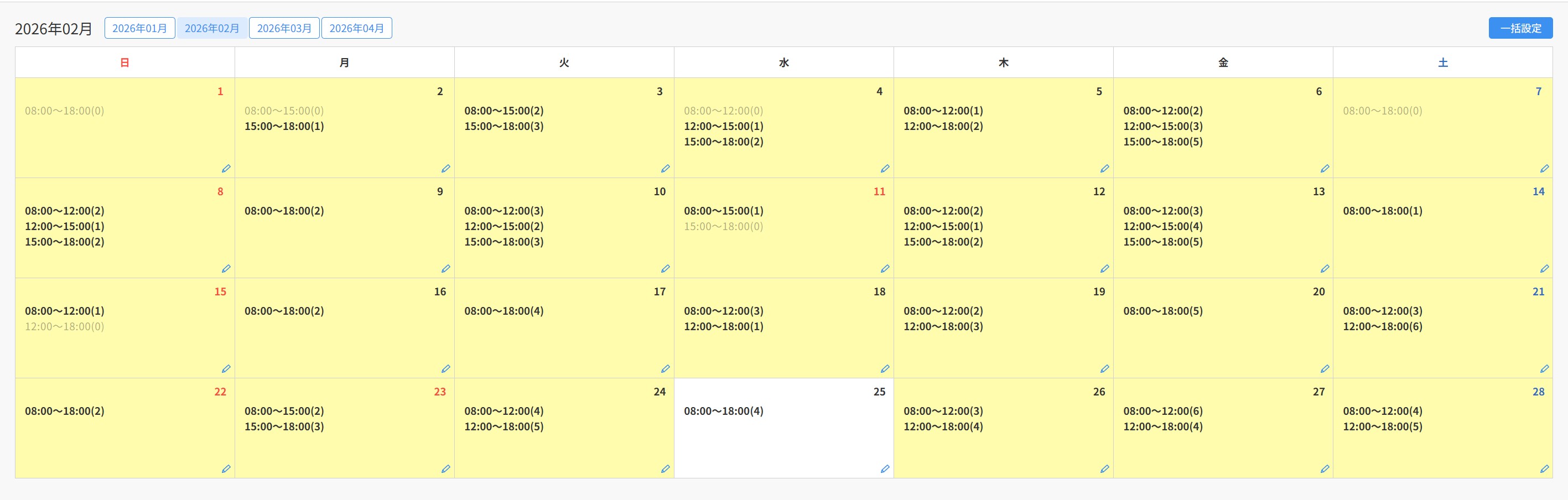Click the greyed 08:00～18:00(0) slot on February 7
The image size is (1568, 500).
[1382, 111]
